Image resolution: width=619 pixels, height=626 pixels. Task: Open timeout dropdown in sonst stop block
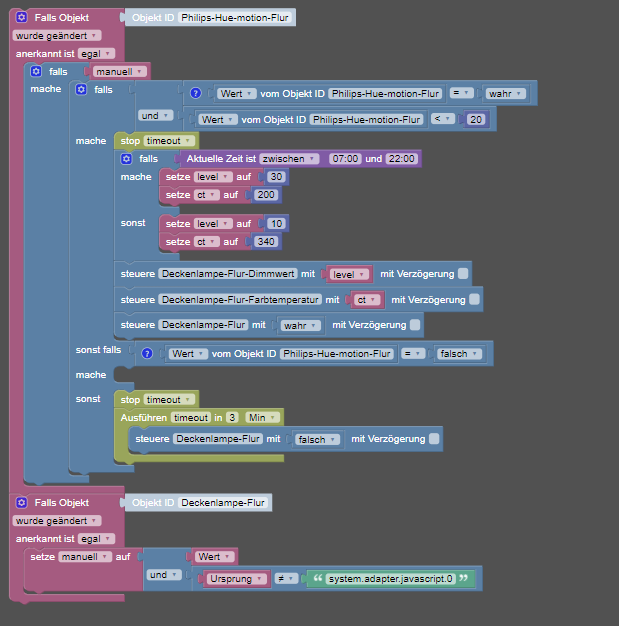[169, 400]
